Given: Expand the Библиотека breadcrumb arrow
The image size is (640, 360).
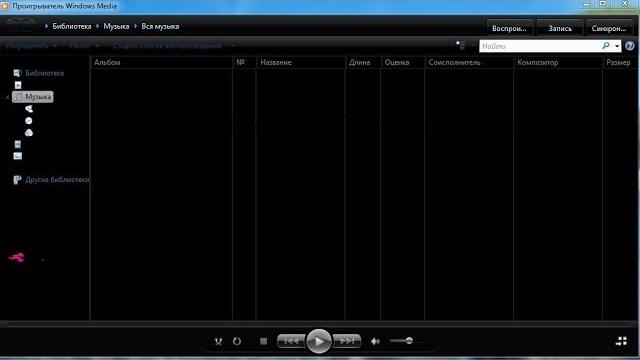Looking at the screenshot, I should [98, 26].
